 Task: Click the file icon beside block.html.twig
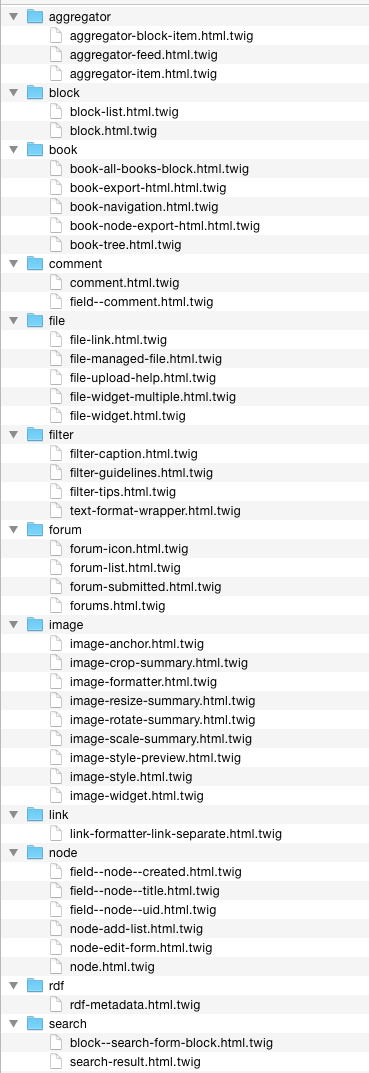tap(57, 130)
